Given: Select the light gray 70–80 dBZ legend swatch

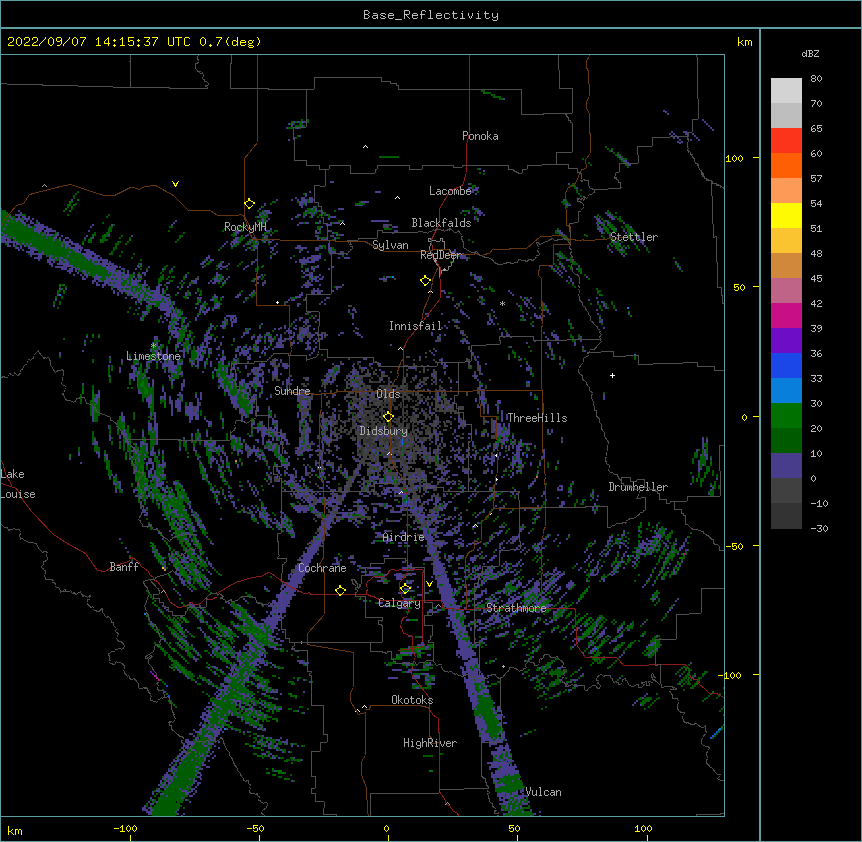Looking at the screenshot, I should click(x=786, y=91).
